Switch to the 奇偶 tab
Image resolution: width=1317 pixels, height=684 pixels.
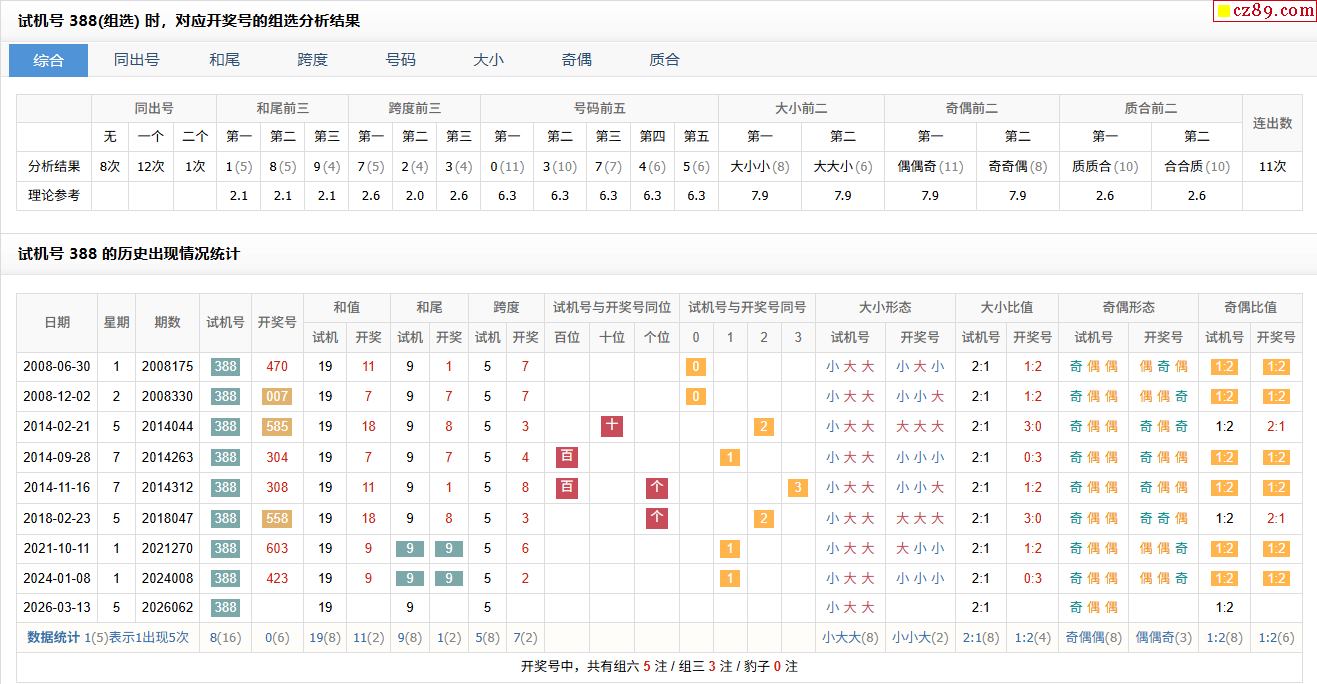(576, 60)
